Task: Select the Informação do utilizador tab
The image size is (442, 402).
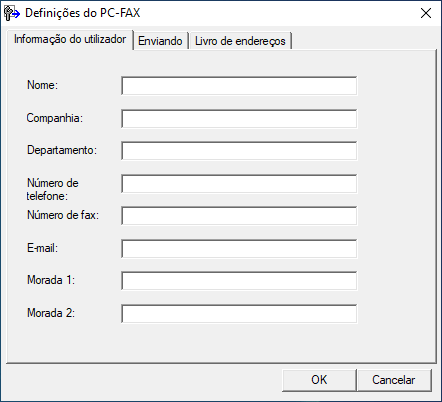Action: point(70,40)
